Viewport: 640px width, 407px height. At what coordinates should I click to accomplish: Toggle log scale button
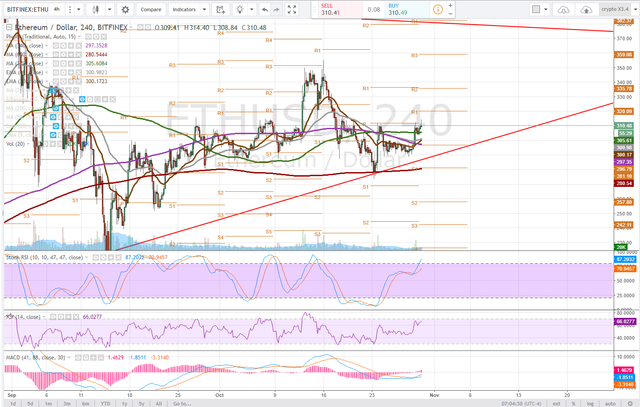click(x=590, y=404)
